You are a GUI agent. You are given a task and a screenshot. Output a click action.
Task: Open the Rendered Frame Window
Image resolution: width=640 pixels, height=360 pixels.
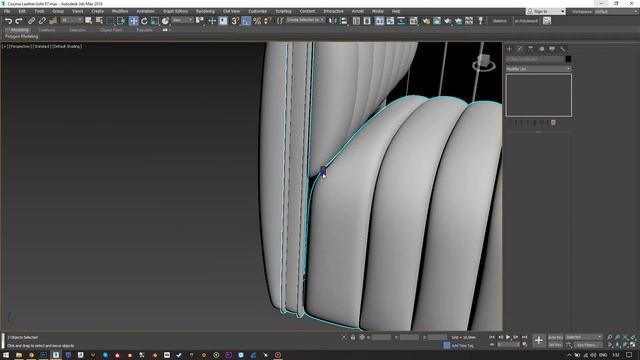coord(437,21)
